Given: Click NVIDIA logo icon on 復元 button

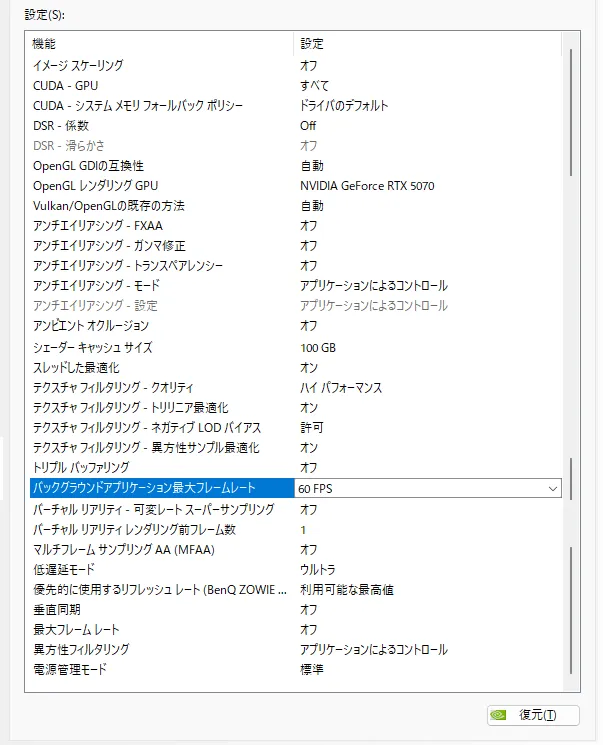Looking at the screenshot, I should 498,715.
